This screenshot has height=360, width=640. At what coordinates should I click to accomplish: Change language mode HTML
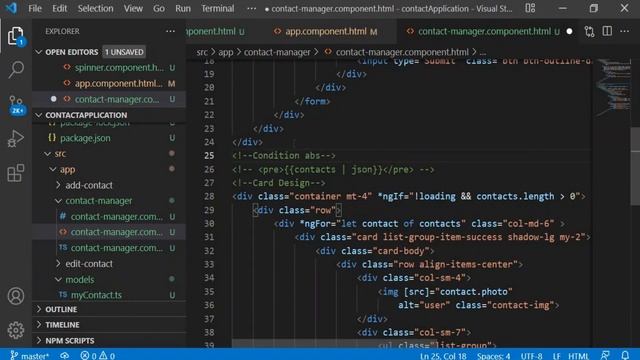point(578,356)
